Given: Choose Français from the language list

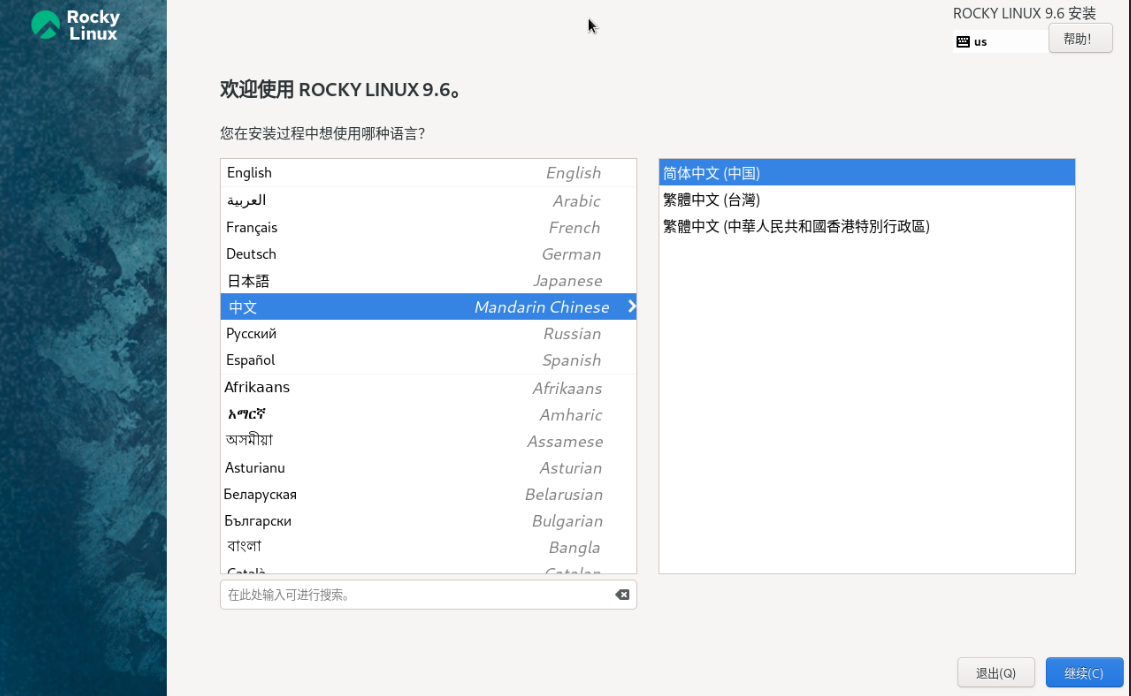Looking at the screenshot, I should tap(428, 227).
